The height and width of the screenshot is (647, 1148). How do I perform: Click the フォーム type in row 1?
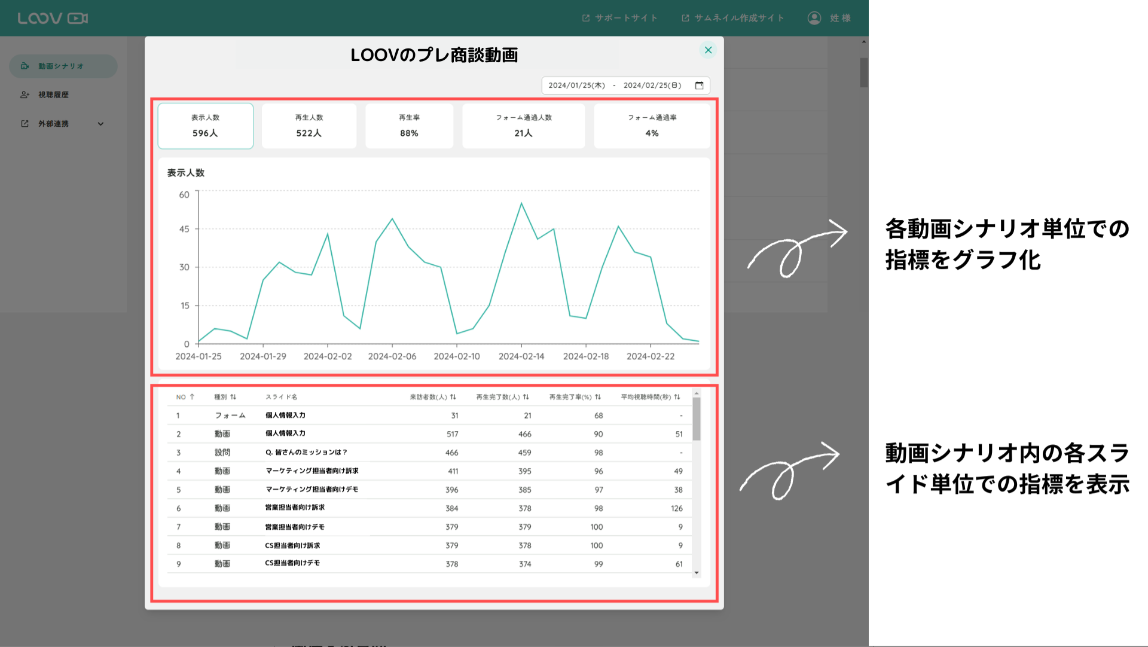pyautogui.click(x=230, y=416)
